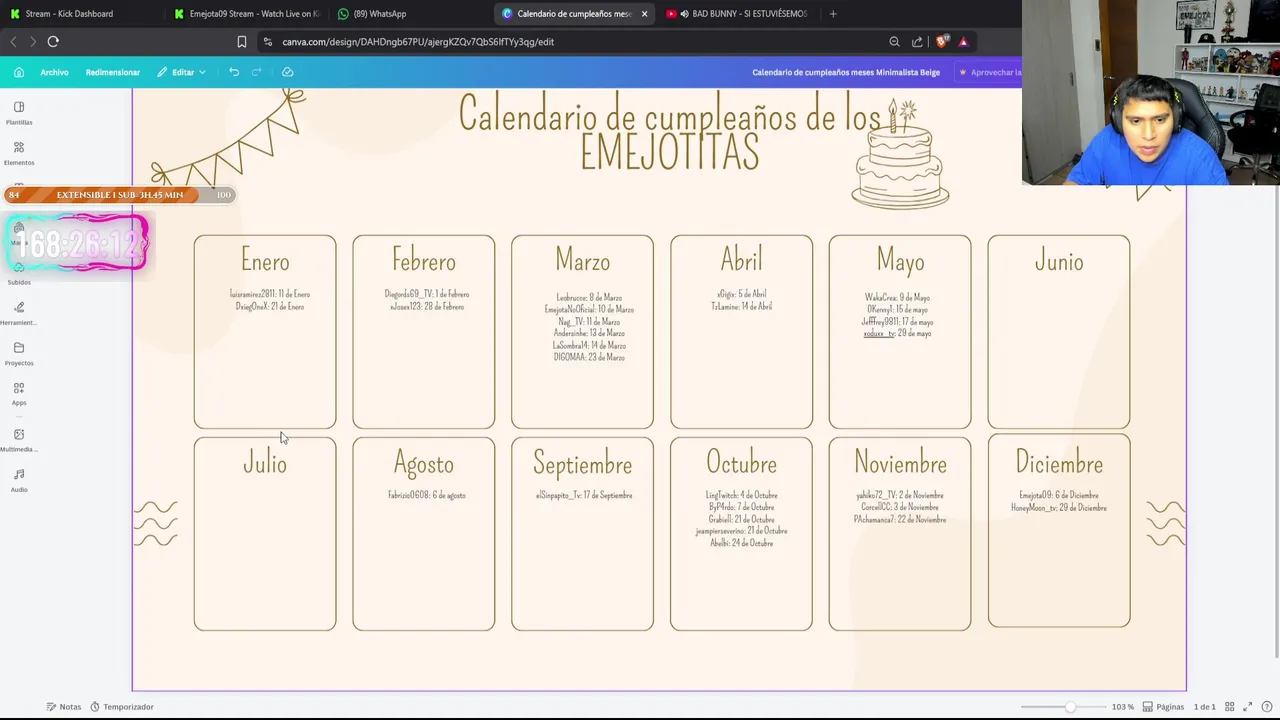Enter fullscreen presentation mode
The height and width of the screenshot is (720, 1280).
(x=1247, y=707)
